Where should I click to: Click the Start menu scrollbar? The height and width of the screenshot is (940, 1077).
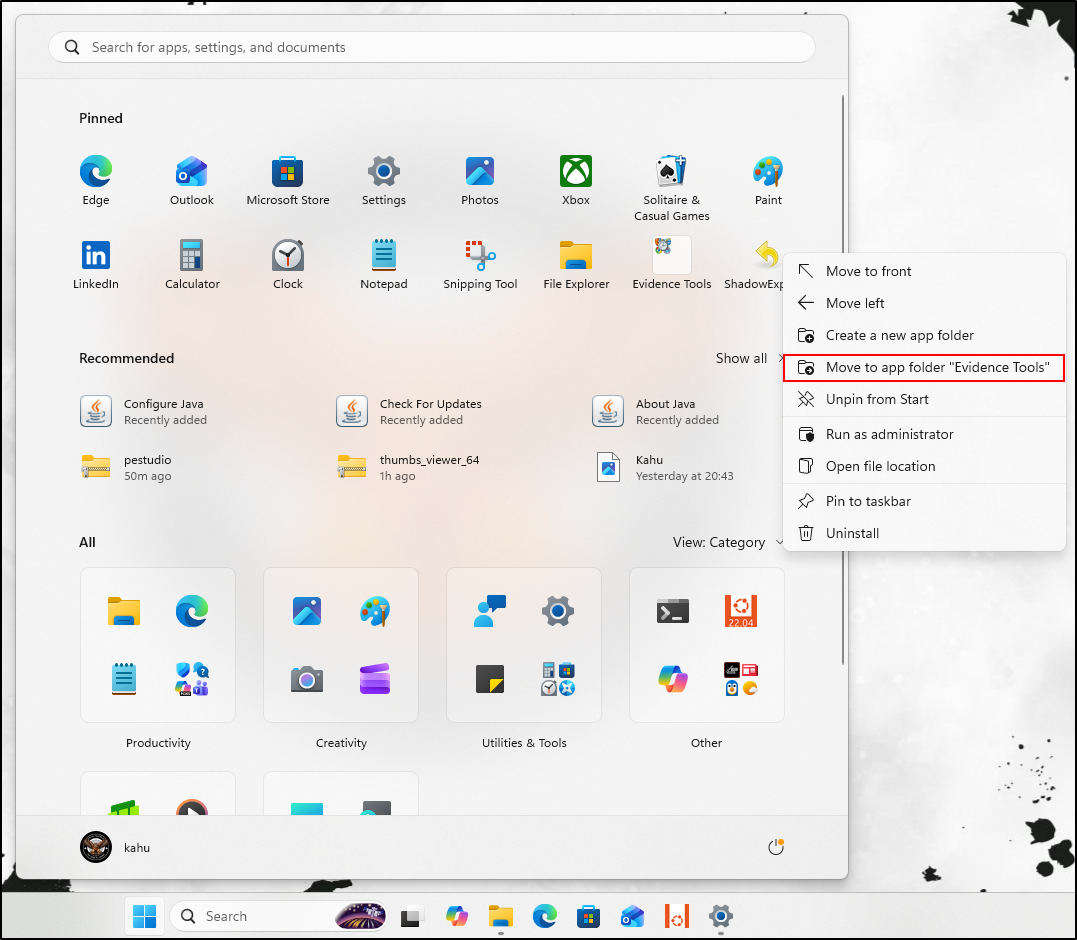(x=843, y=380)
